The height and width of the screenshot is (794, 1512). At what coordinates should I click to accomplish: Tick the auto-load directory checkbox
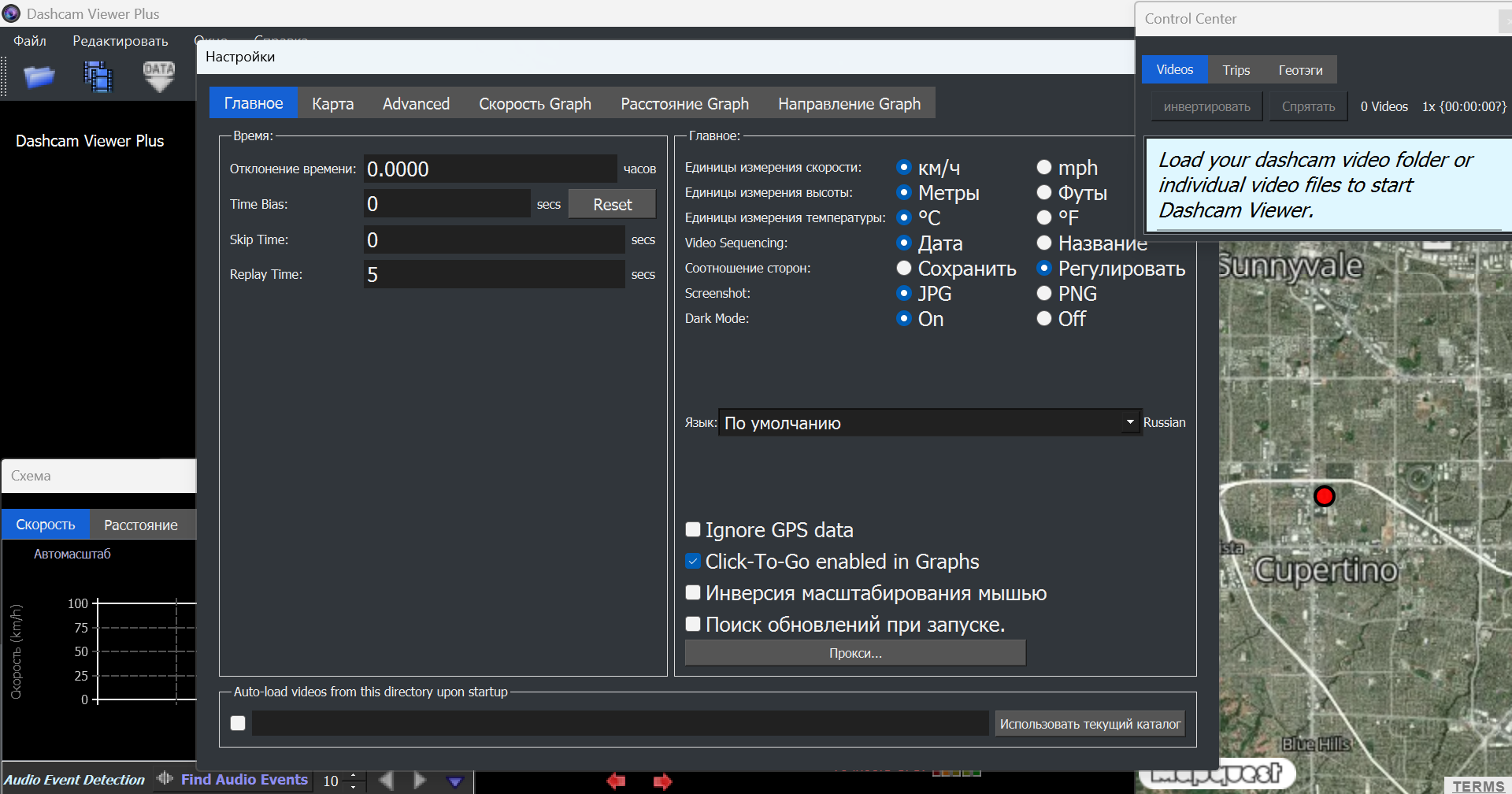238,723
